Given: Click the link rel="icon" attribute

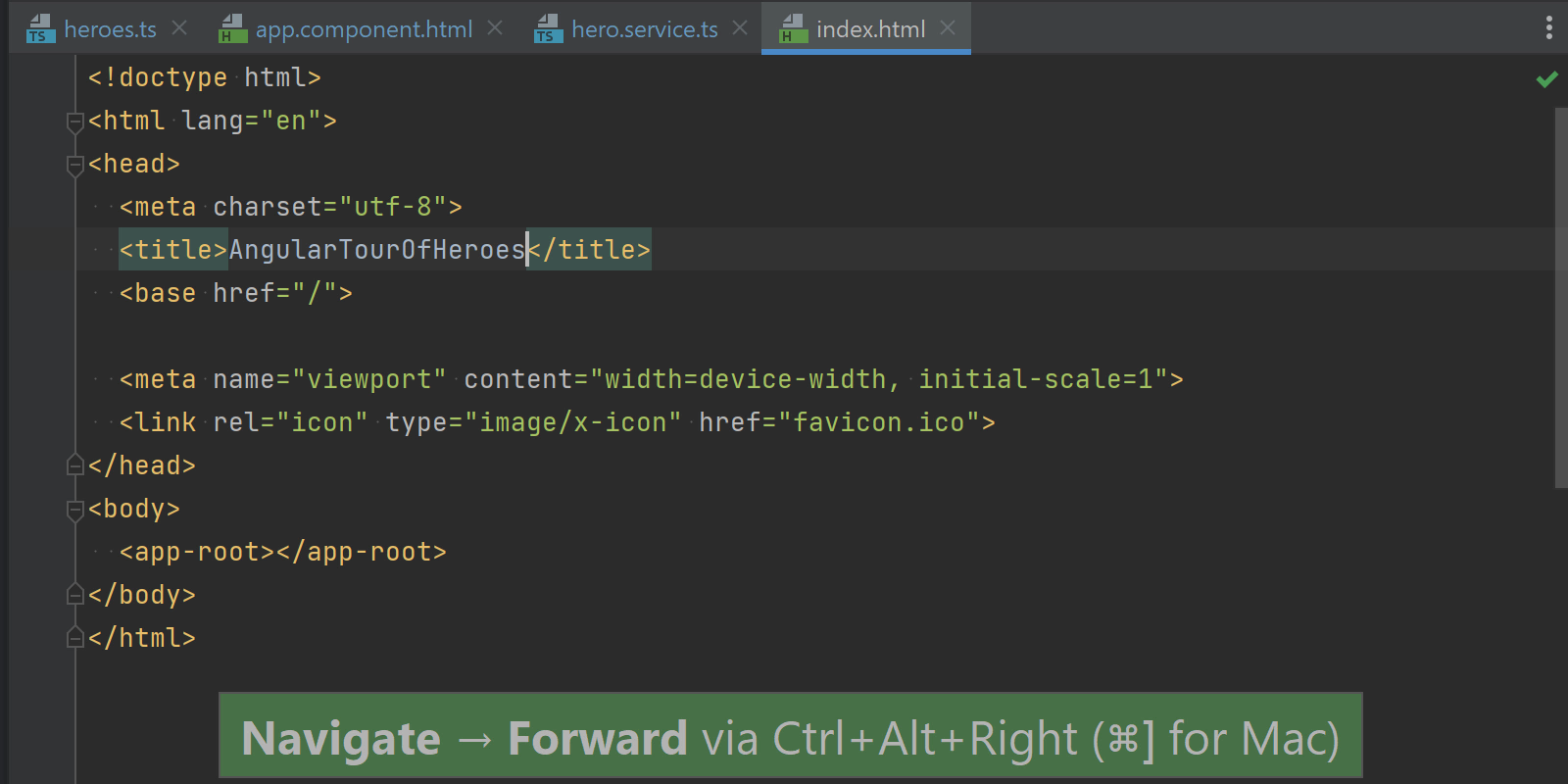Looking at the screenshot, I should coord(291,422).
